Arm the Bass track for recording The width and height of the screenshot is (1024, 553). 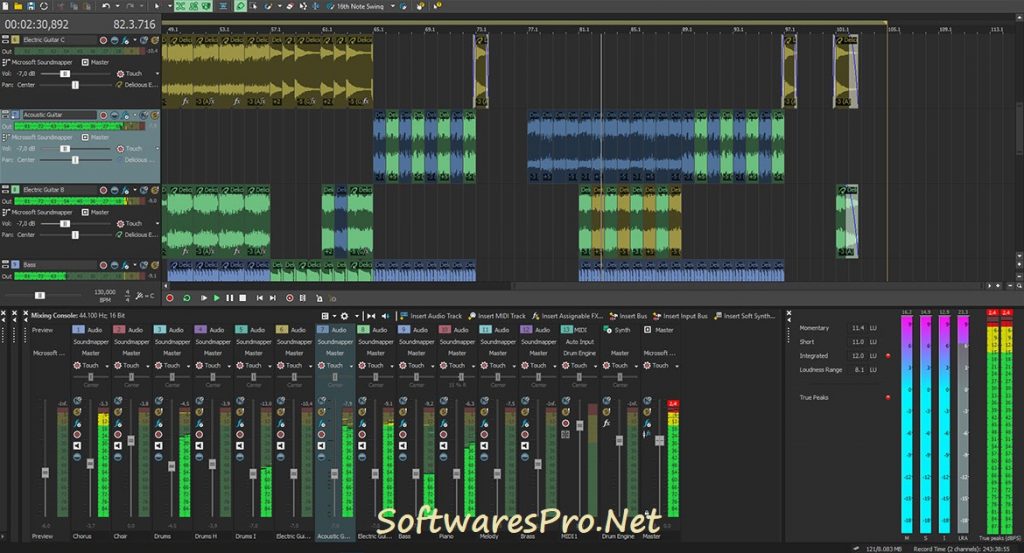(x=103, y=265)
